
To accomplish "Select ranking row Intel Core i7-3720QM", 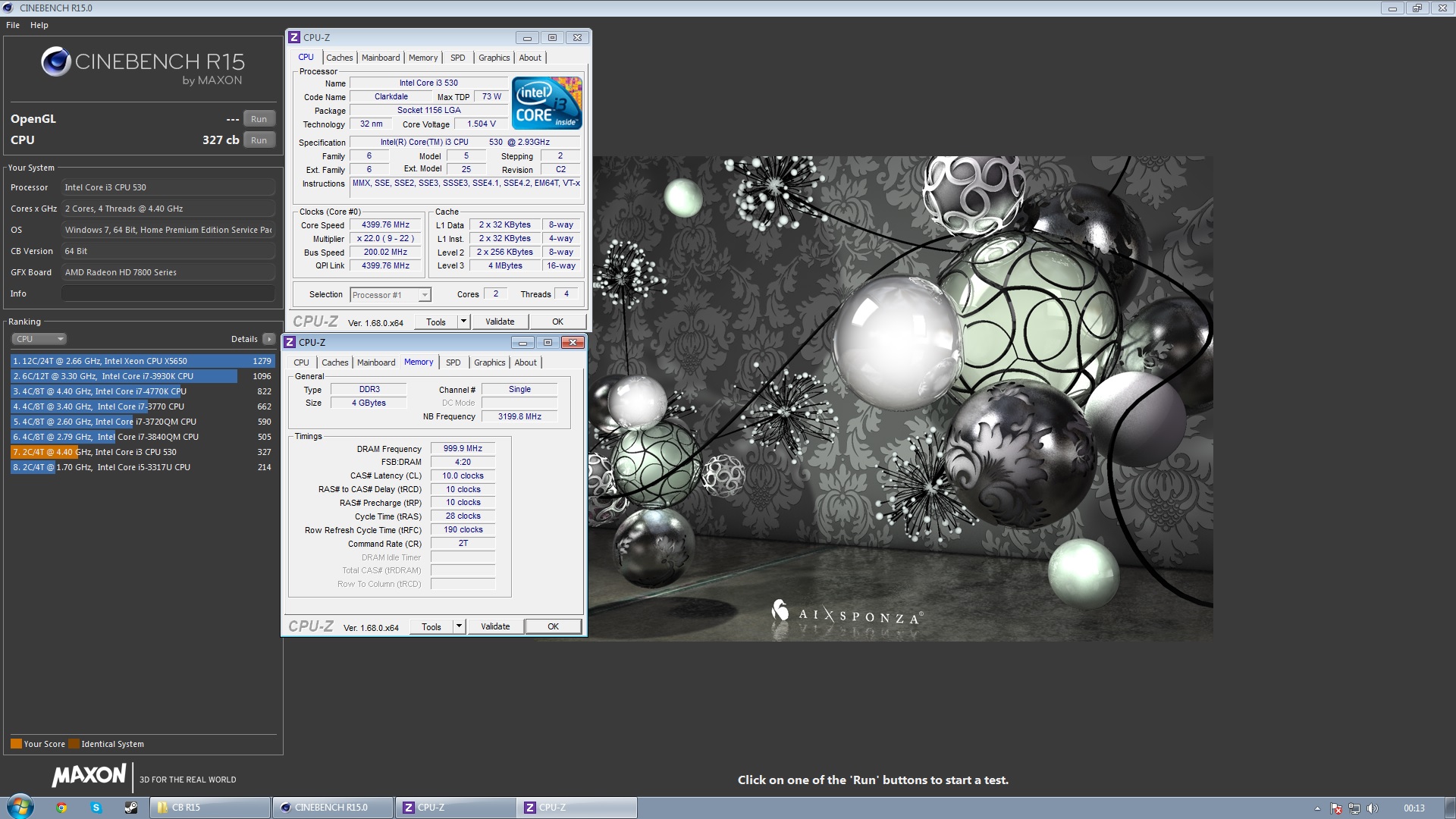I will point(143,422).
